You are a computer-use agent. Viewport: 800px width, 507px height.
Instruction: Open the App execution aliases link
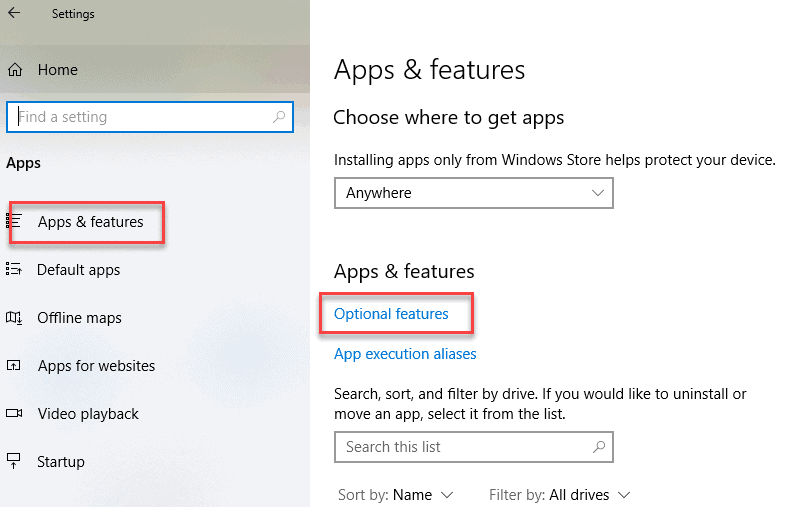tap(405, 354)
